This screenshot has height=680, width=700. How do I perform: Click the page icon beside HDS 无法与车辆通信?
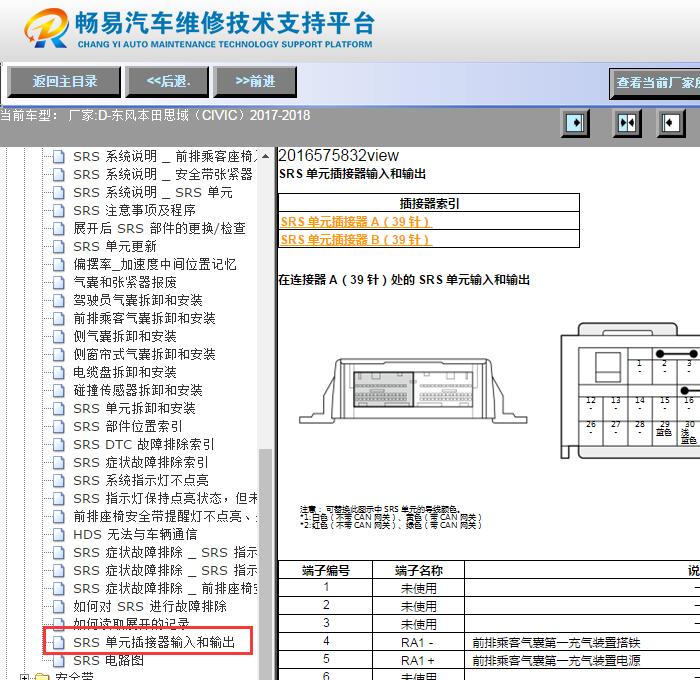(58, 534)
